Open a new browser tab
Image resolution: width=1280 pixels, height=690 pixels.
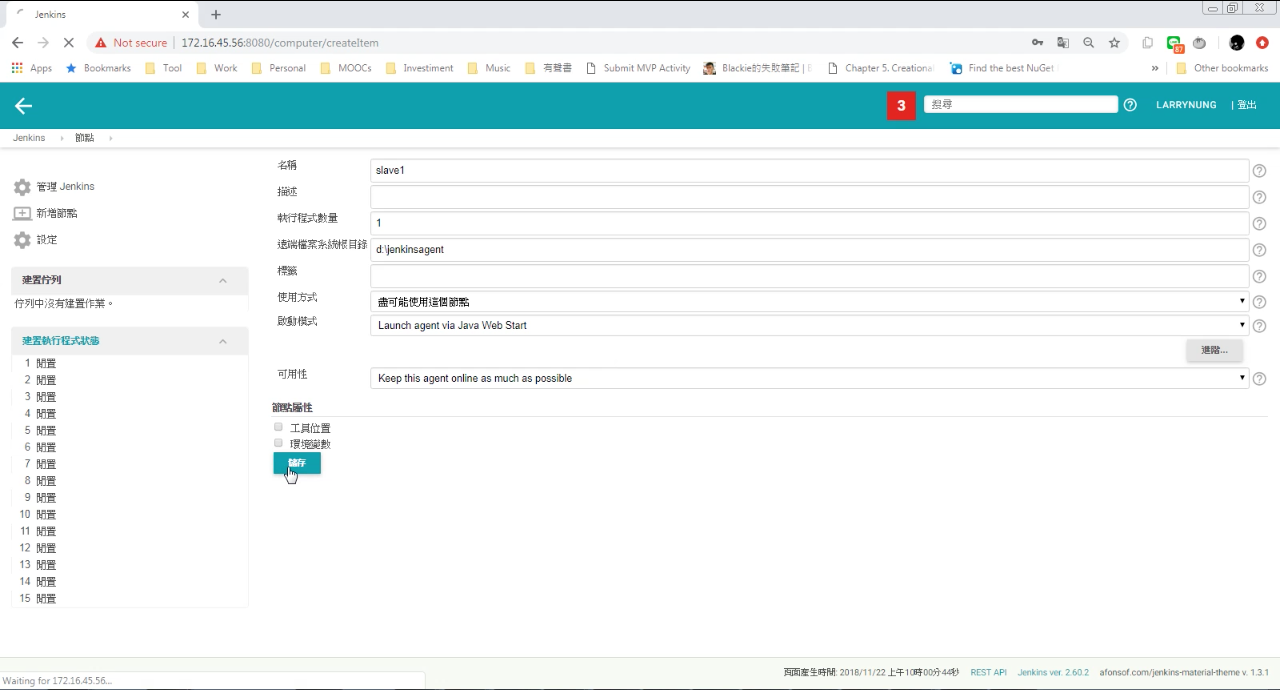(x=216, y=14)
